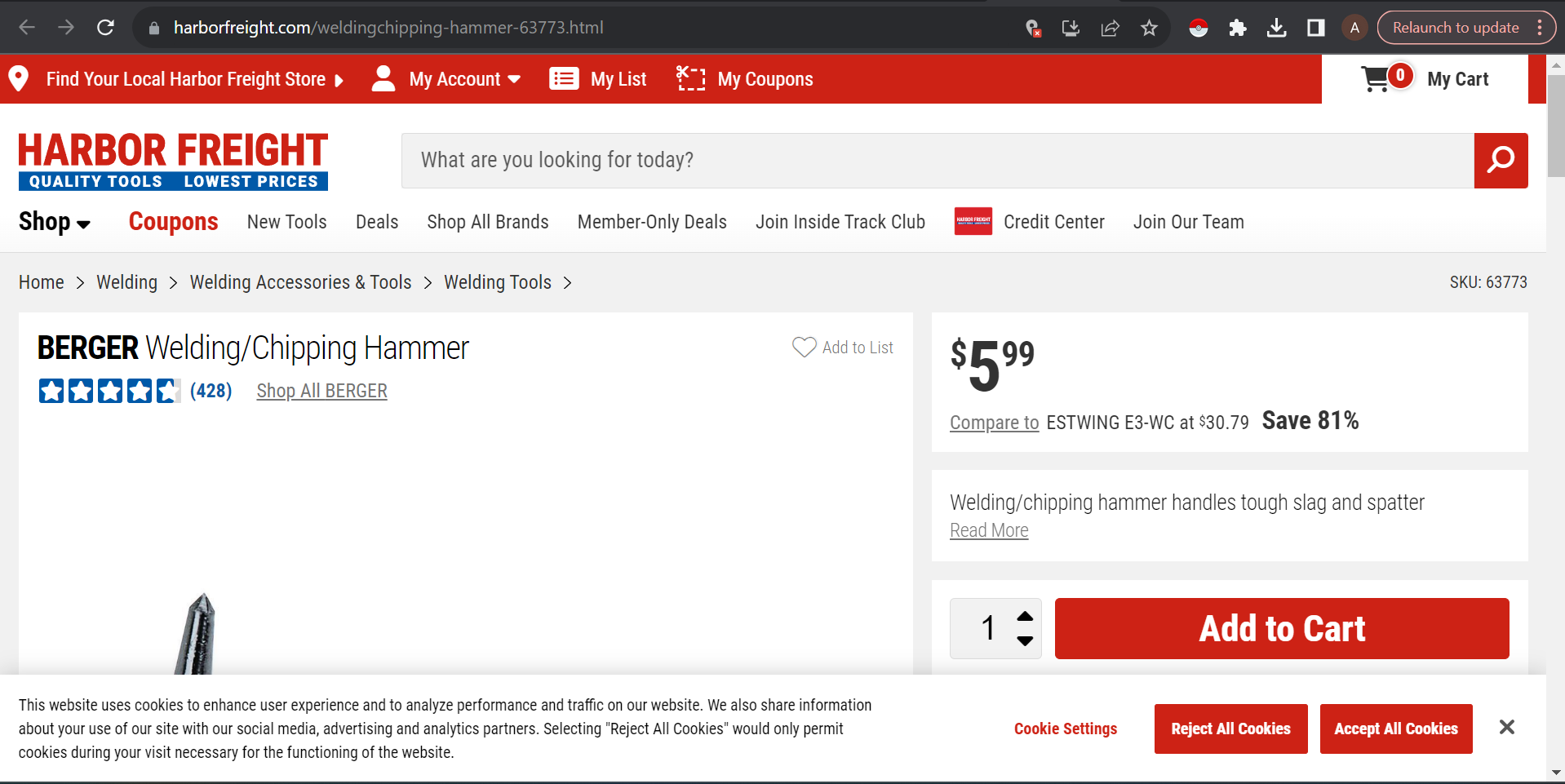1565x784 pixels.
Task: Go back with the browser back arrow
Action: 27,28
